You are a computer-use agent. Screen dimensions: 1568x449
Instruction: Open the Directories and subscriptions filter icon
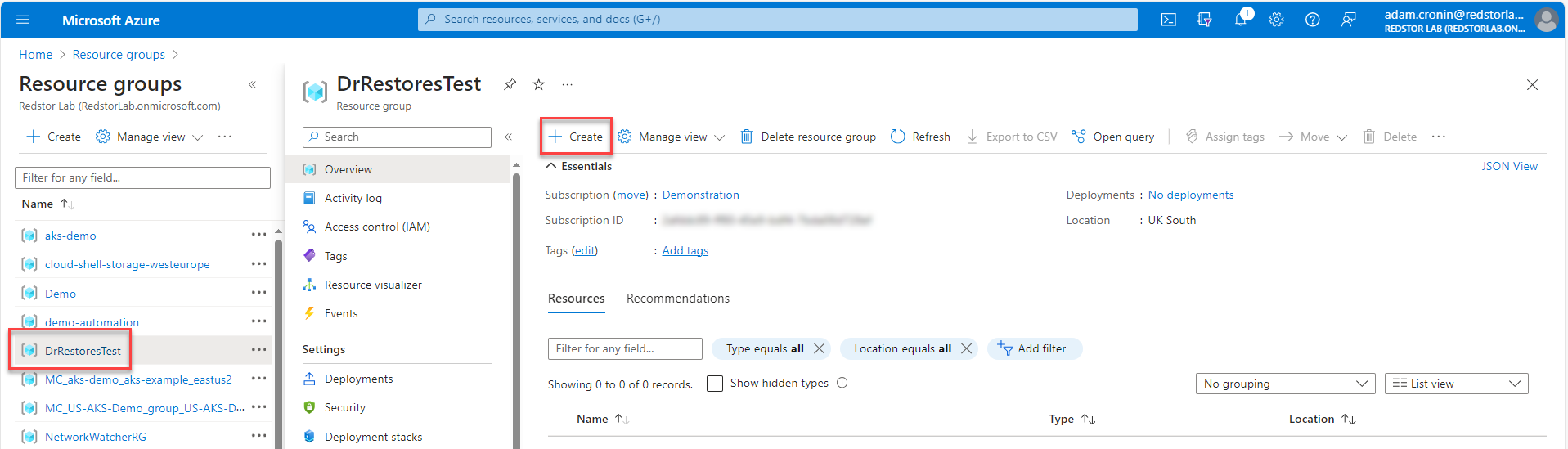click(x=1205, y=20)
